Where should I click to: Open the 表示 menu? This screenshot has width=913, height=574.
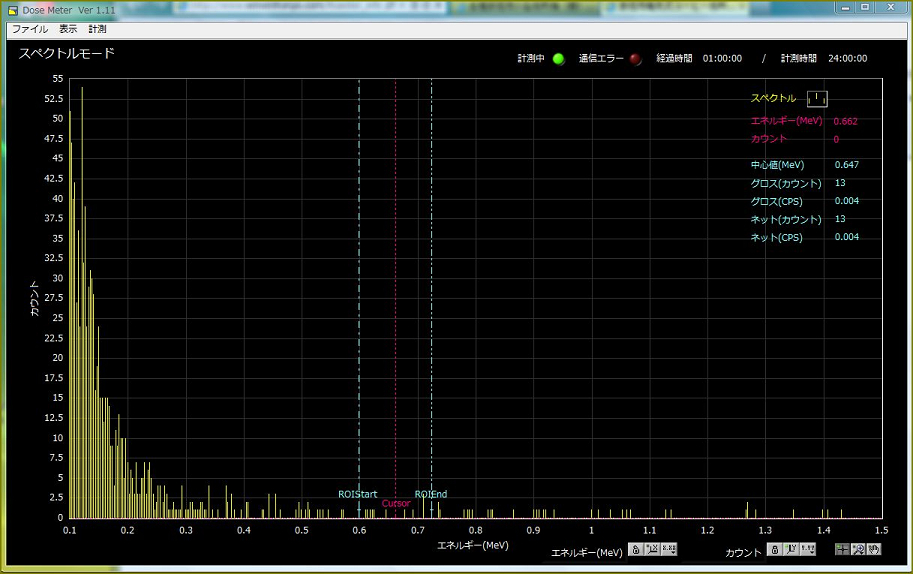point(68,29)
